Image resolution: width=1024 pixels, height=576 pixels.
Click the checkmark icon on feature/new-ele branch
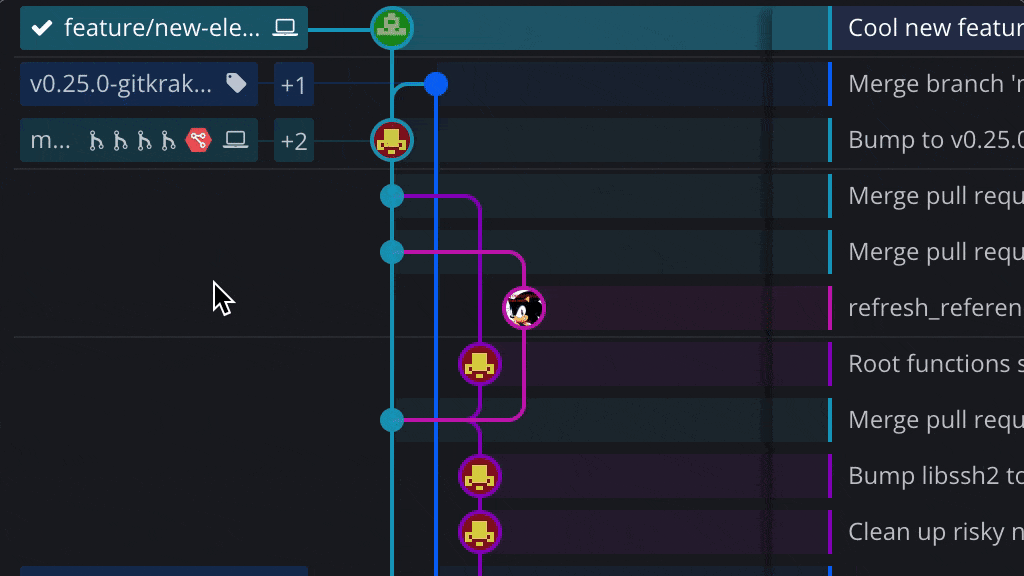coord(42,28)
